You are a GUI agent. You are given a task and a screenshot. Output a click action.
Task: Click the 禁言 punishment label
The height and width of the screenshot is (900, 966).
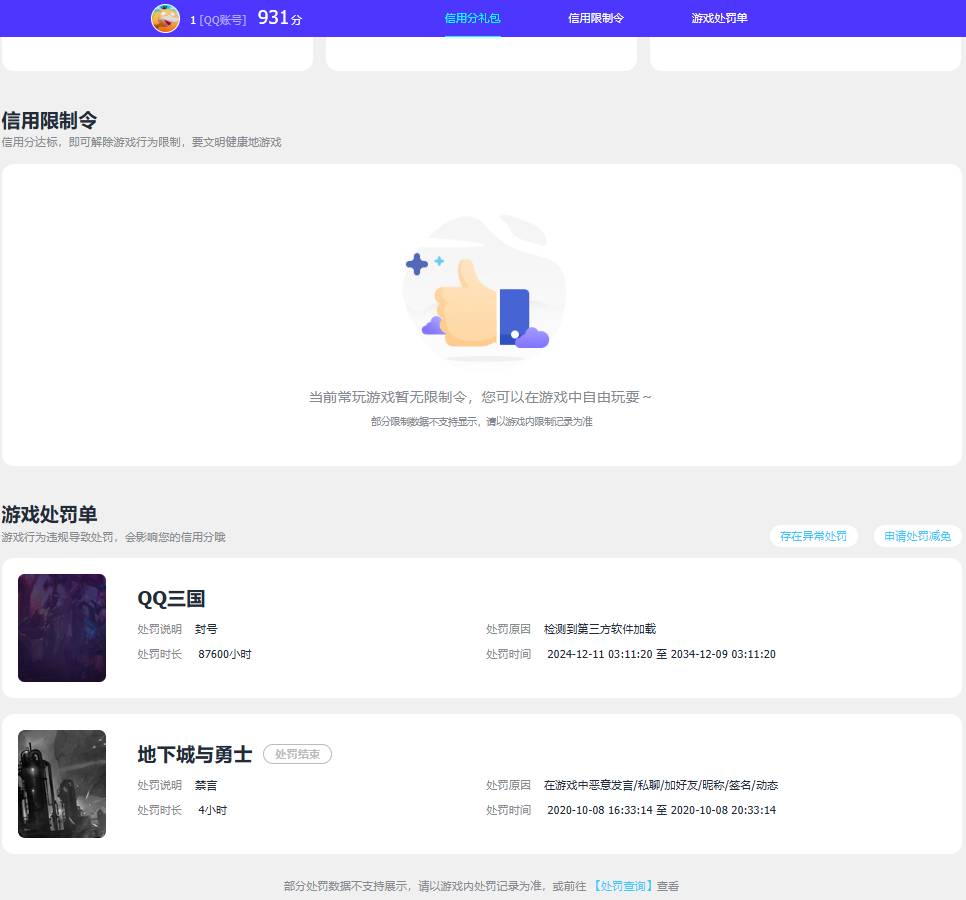(x=206, y=785)
